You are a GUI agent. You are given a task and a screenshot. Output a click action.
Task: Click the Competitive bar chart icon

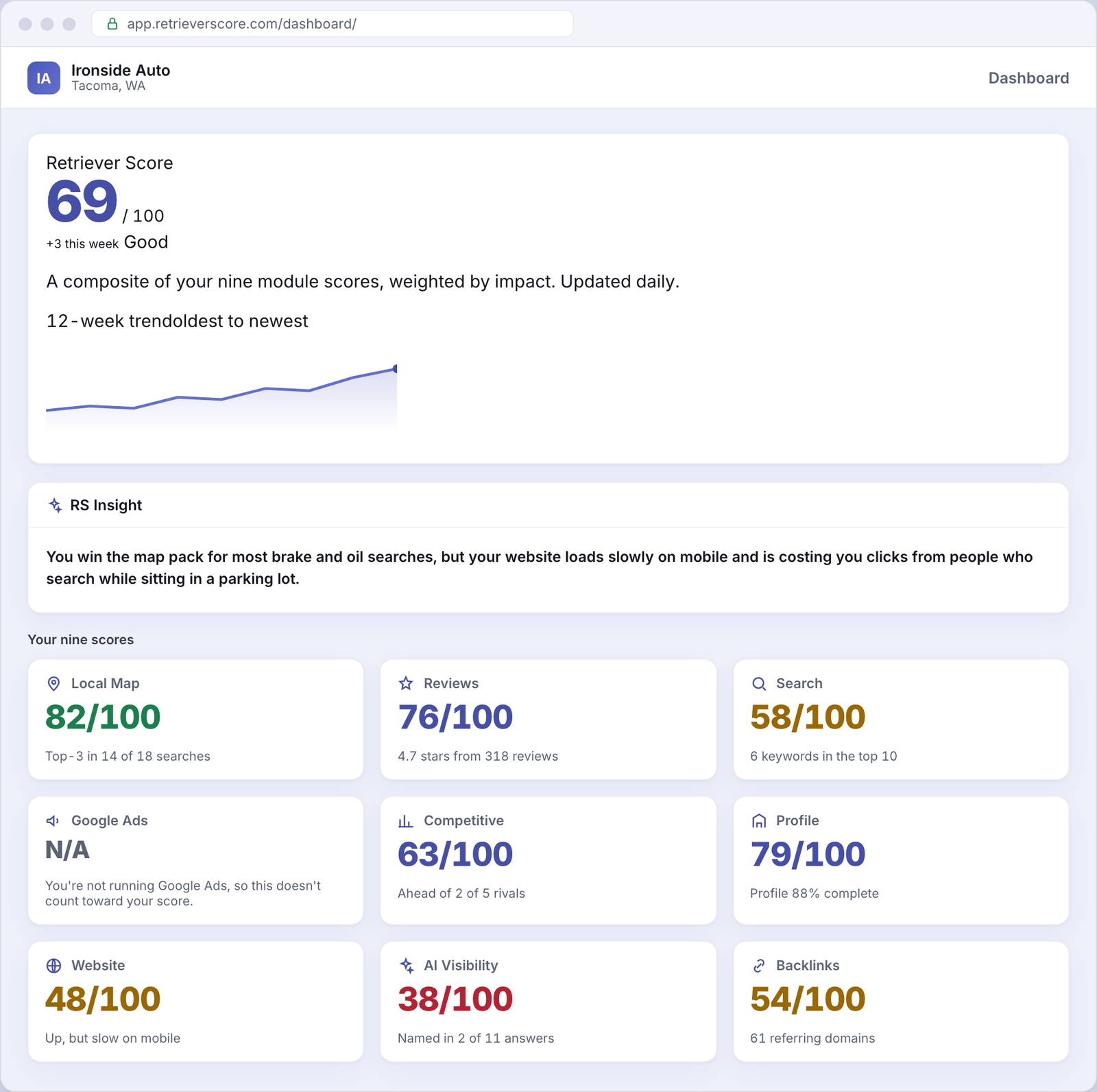406,820
